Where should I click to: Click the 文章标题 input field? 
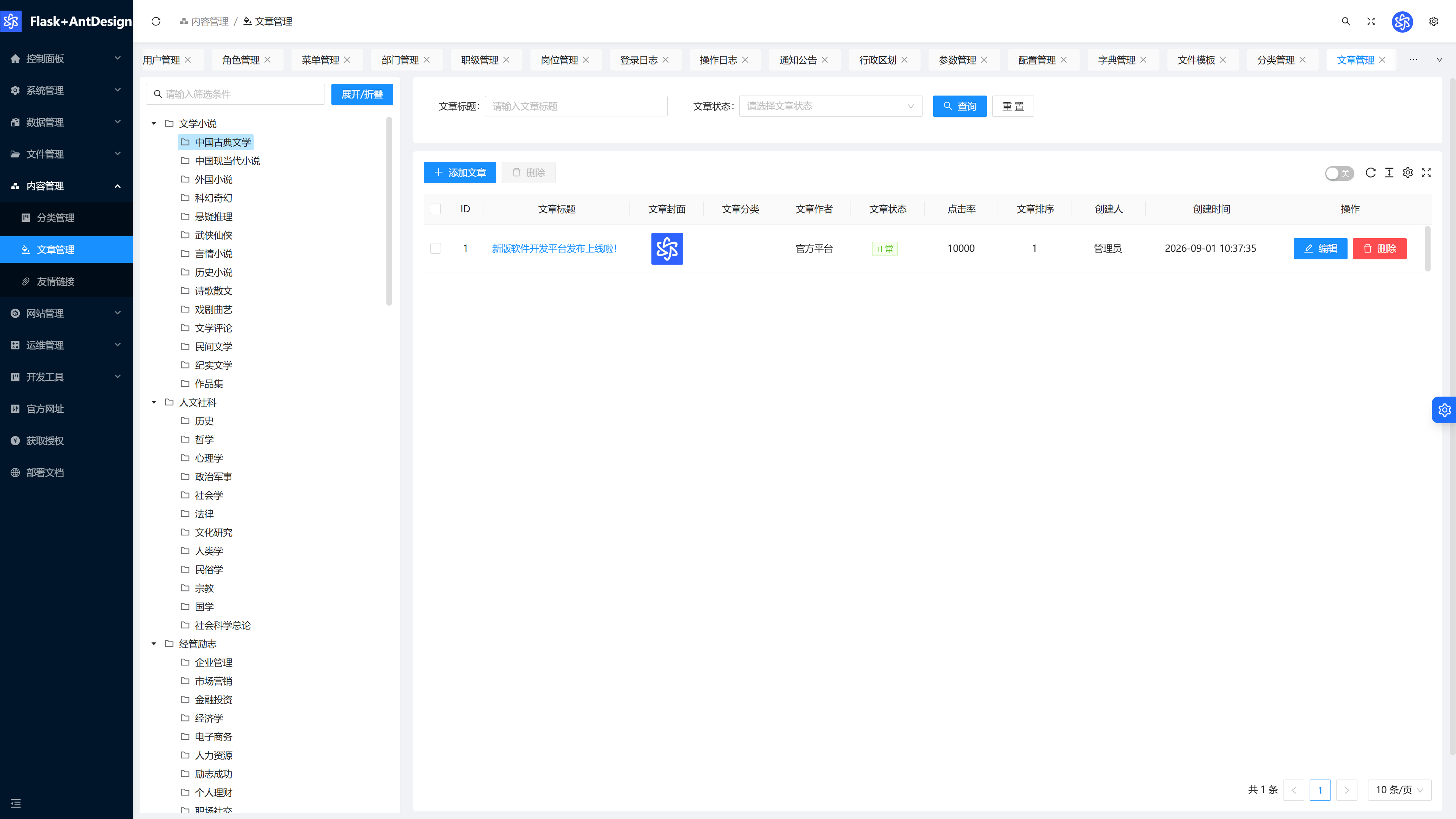pyautogui.click(x=576, y=106)
